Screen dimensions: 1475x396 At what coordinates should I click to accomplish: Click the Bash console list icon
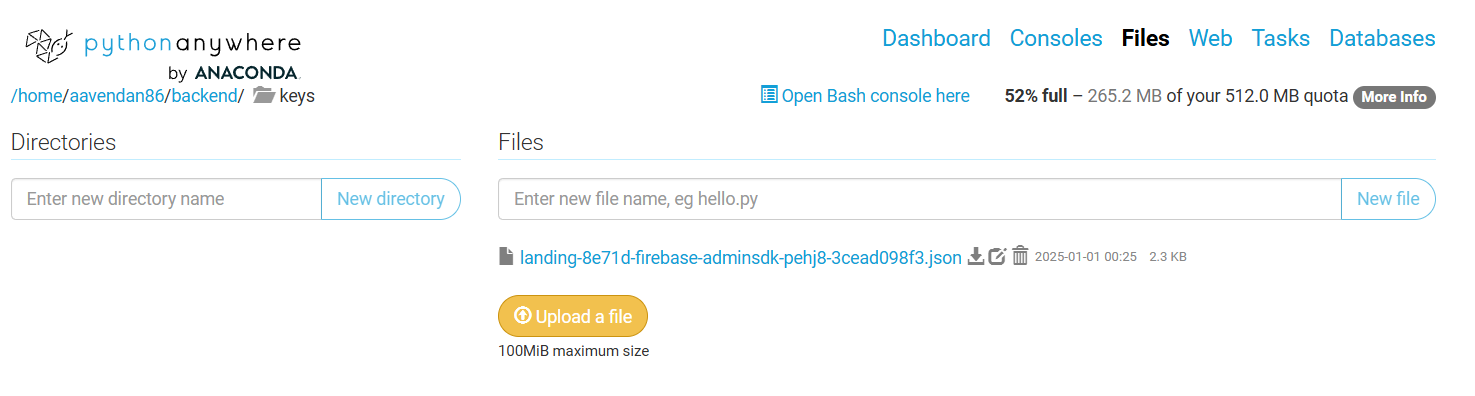(769, 95)
